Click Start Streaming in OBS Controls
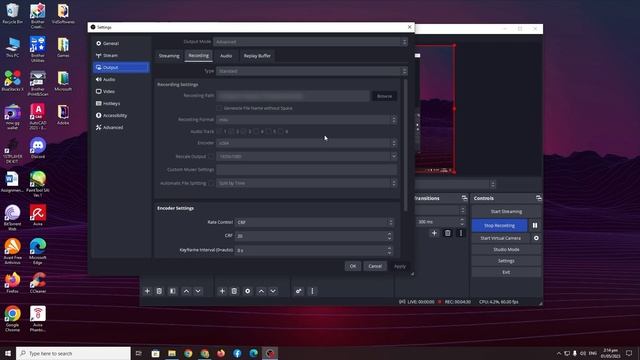The height and width of the screenshot is (360, 640). coord(506,211)
